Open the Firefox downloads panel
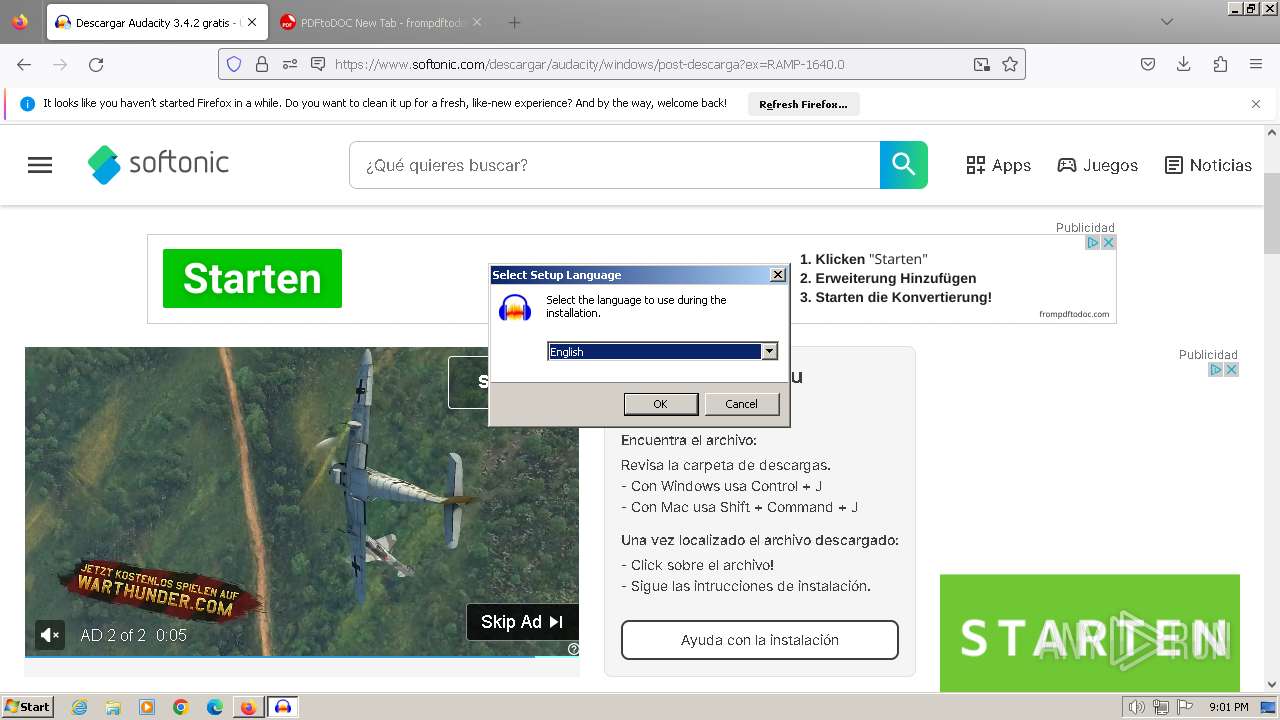The height and width of the screenshot is (720, 1280). point(1184,64)
